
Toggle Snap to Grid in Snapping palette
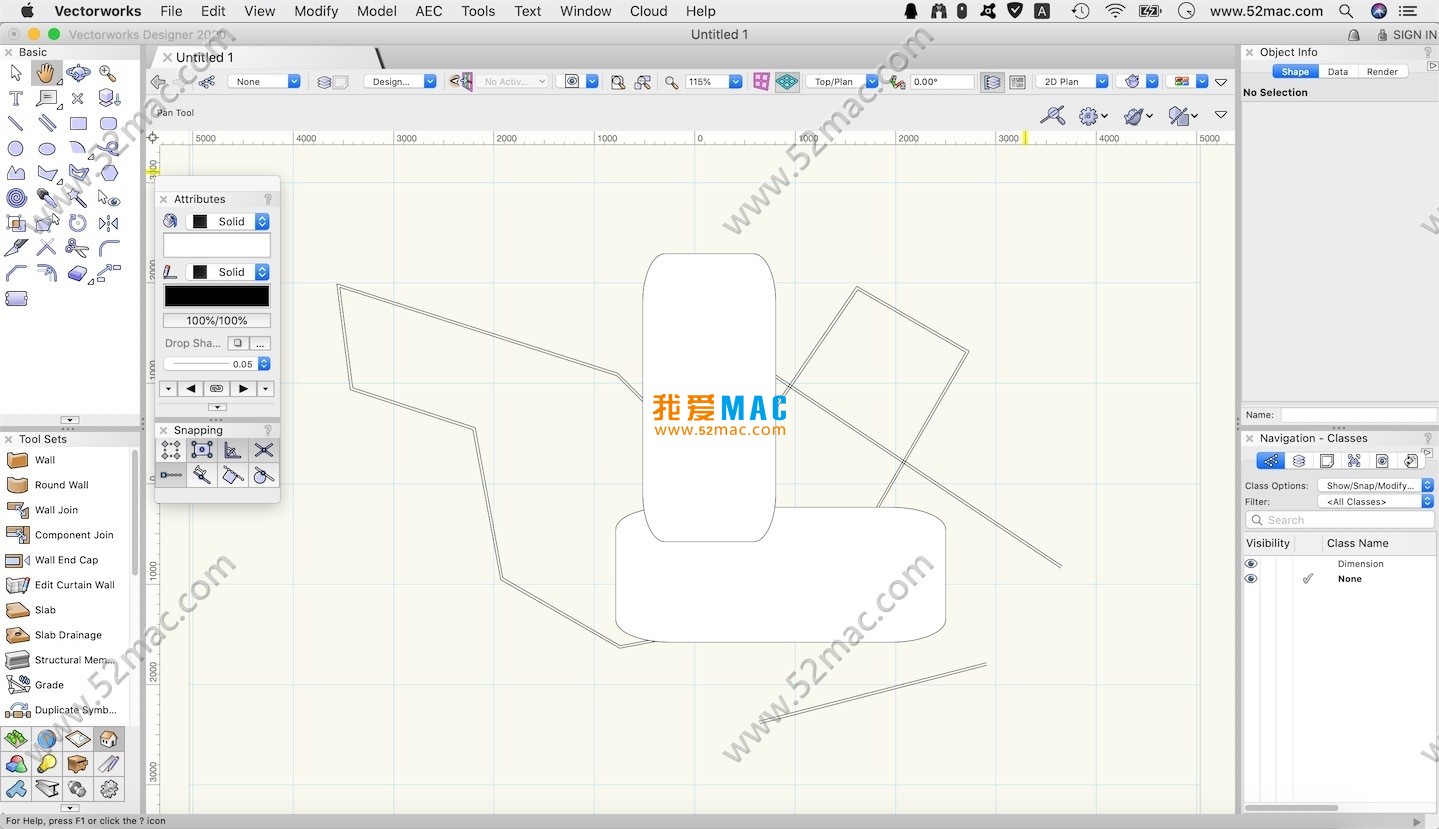pyautogui.click(x=171, y=451)
